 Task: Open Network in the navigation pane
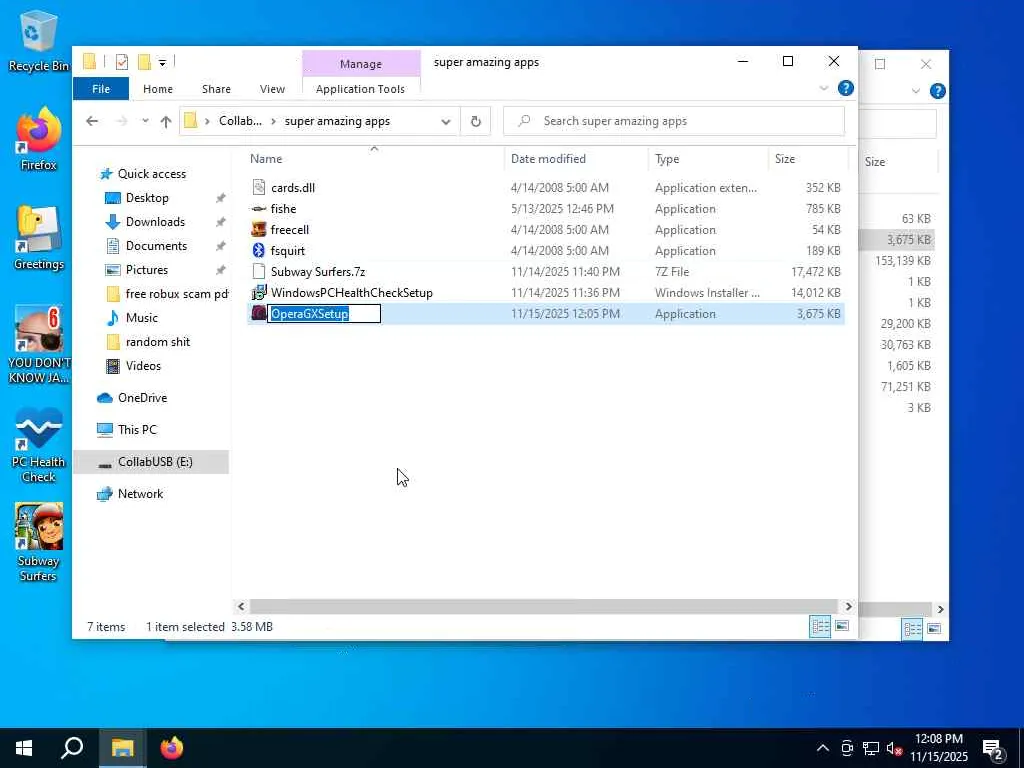(x=140, y=494)
